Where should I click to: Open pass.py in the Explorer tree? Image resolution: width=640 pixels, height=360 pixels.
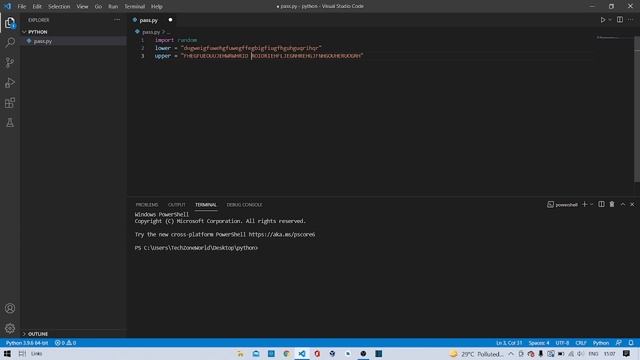[x=43, y=41]
